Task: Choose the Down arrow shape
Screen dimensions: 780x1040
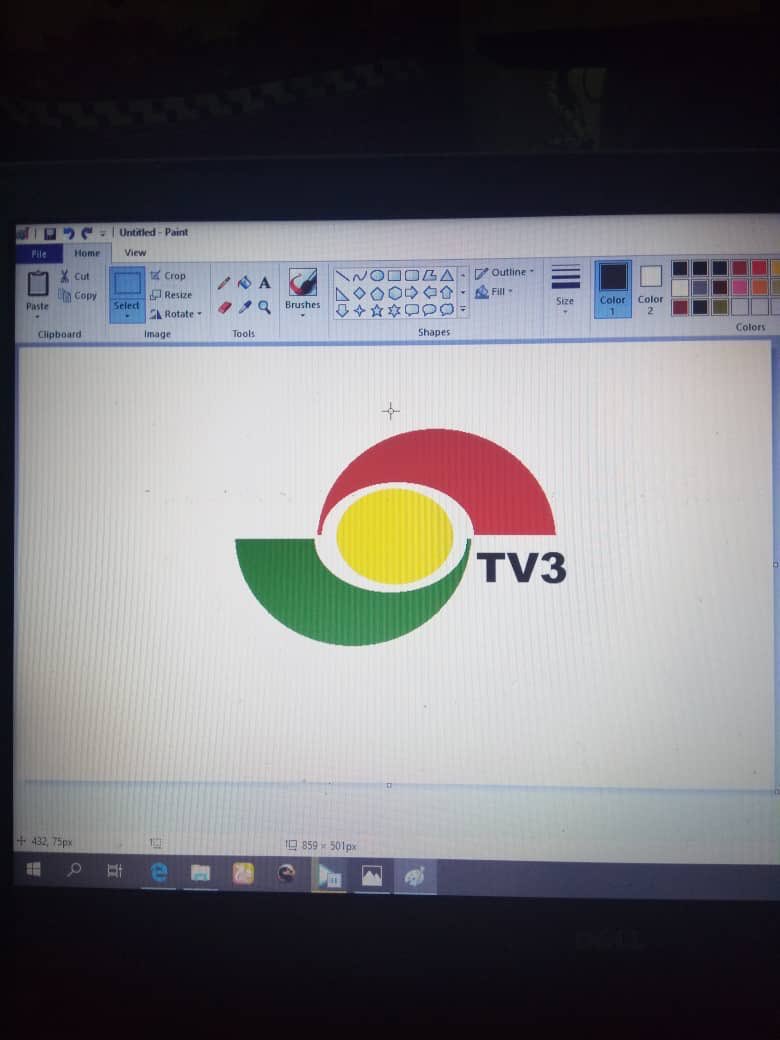Action: click(342, 310)
